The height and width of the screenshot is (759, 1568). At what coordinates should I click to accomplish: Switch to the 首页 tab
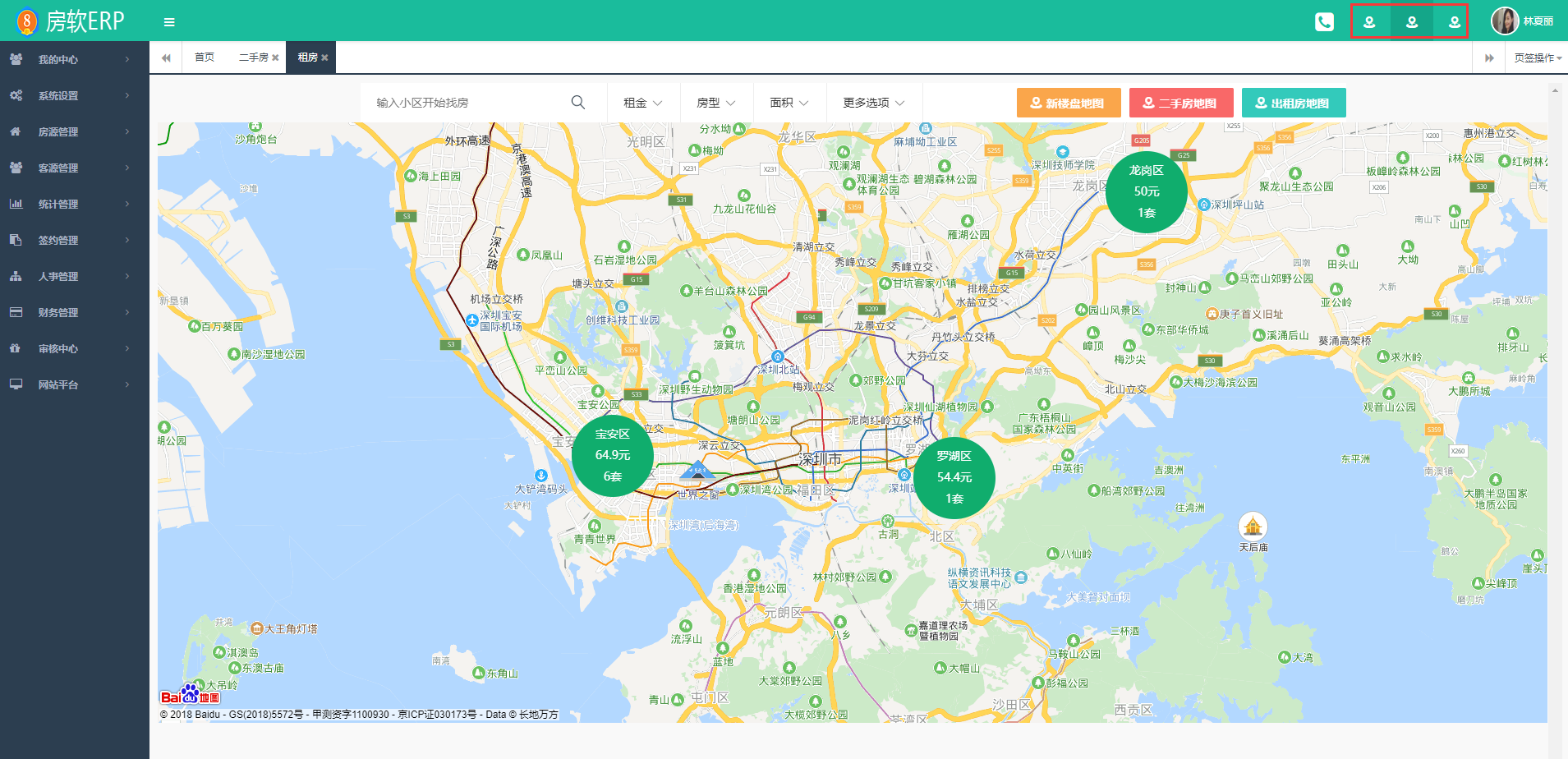(x=205, y=57)
